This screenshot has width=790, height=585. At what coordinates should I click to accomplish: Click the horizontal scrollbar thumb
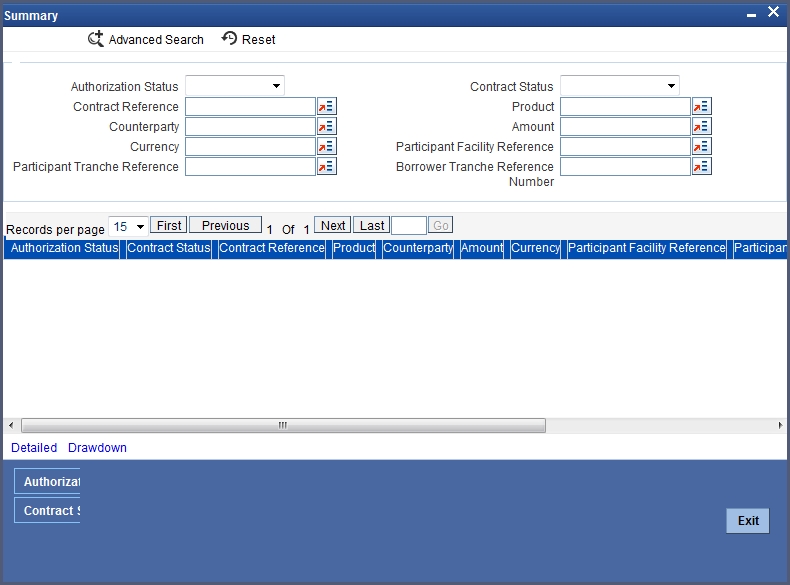pos(283,425)
